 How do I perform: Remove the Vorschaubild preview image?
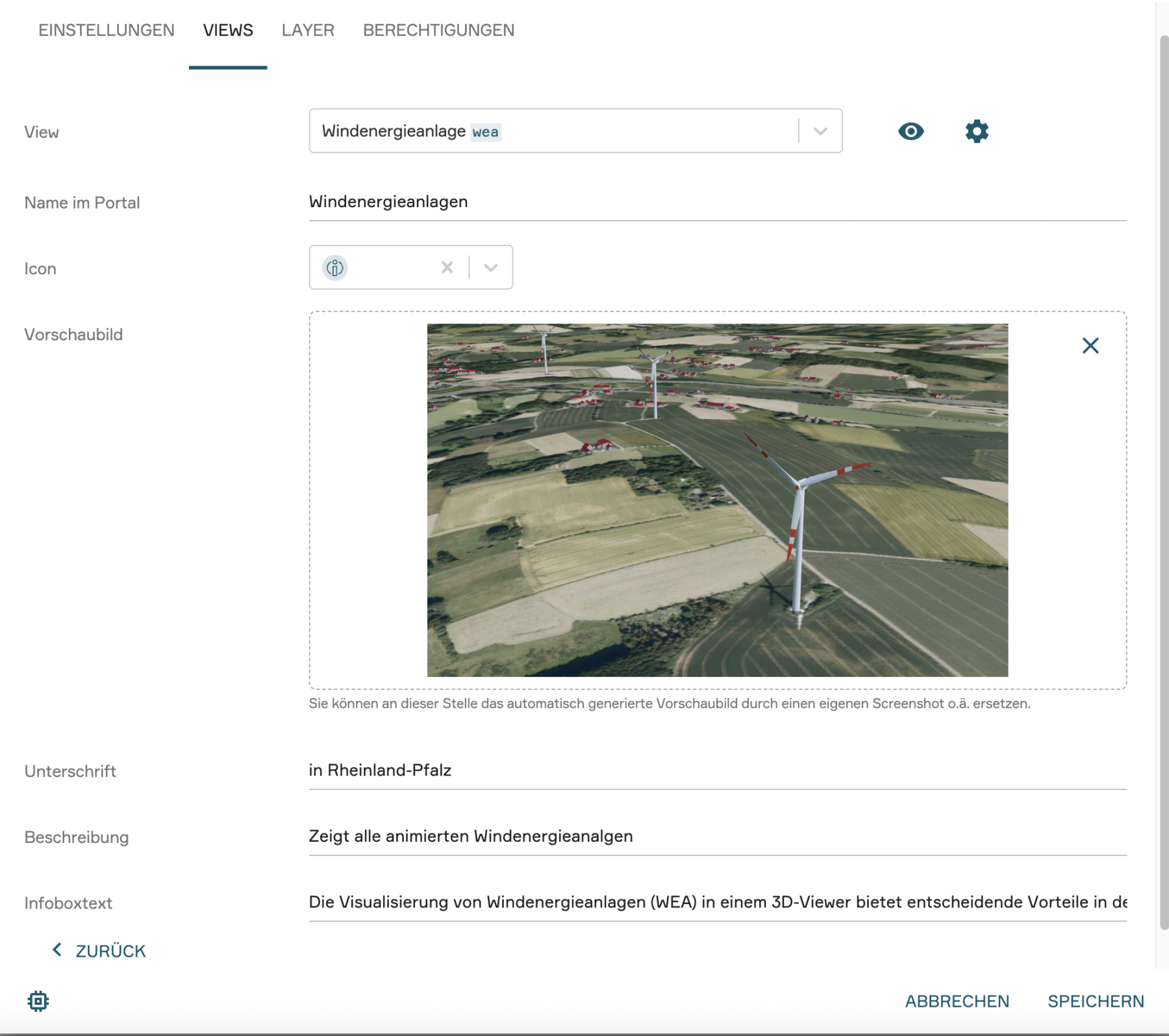1090,346
